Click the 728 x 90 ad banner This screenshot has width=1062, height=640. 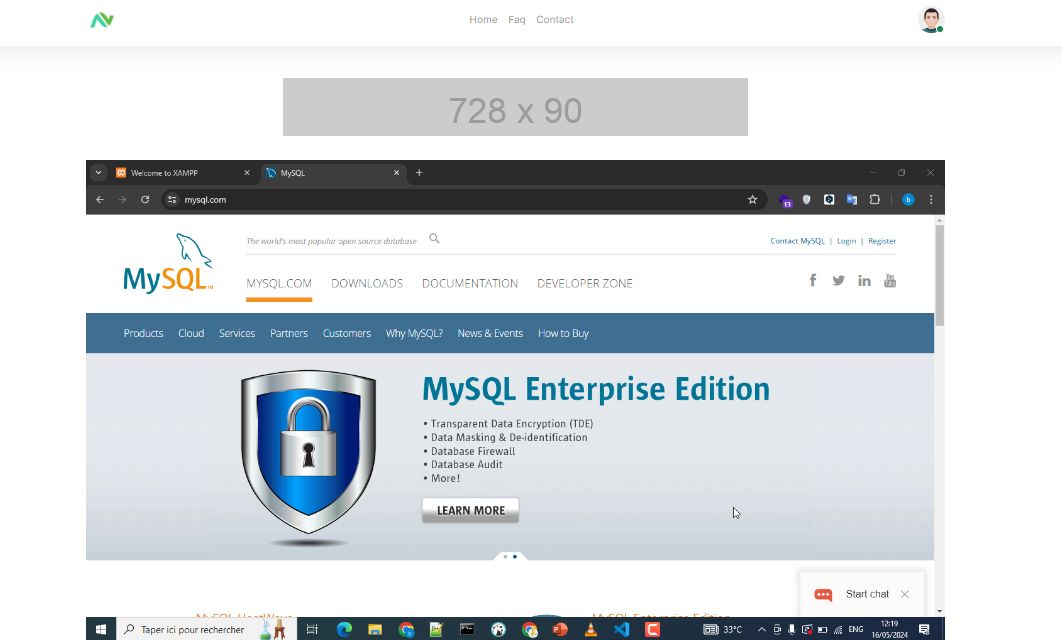515,107
